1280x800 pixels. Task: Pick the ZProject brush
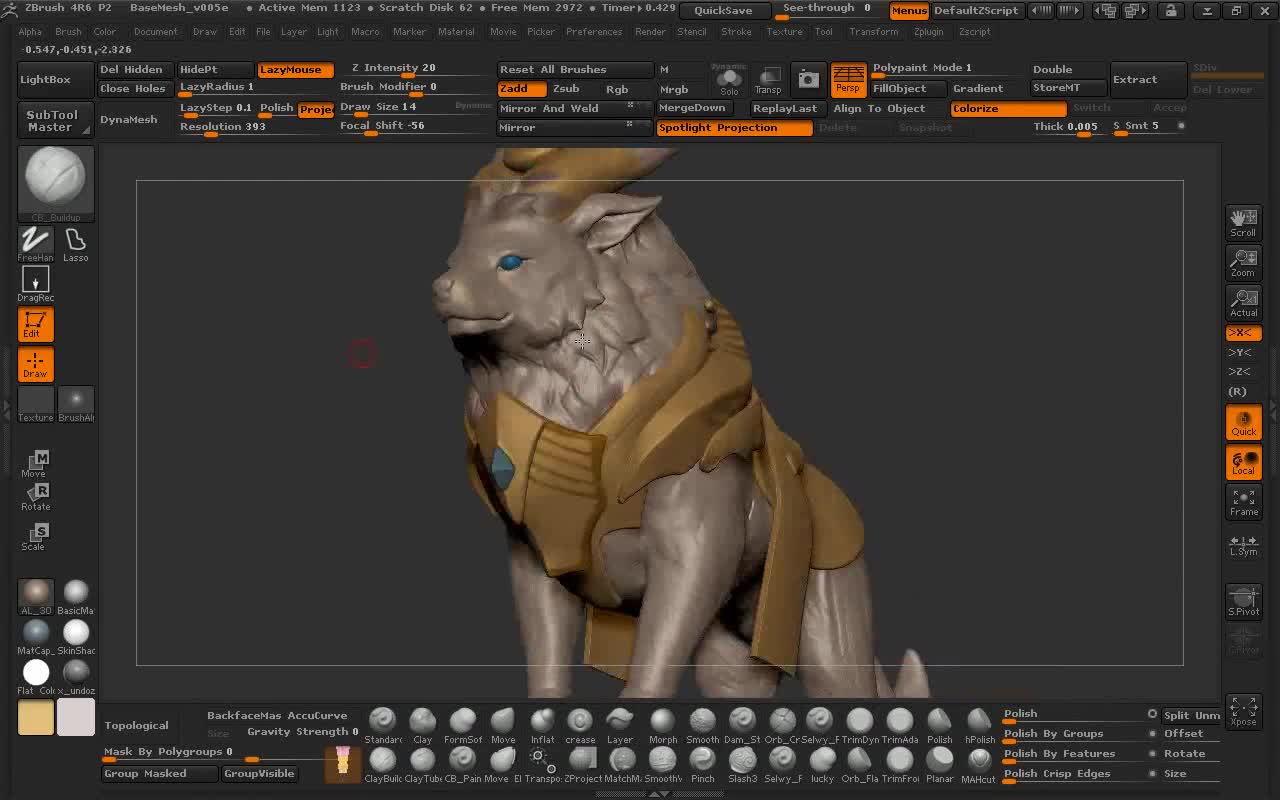point(583,765)
